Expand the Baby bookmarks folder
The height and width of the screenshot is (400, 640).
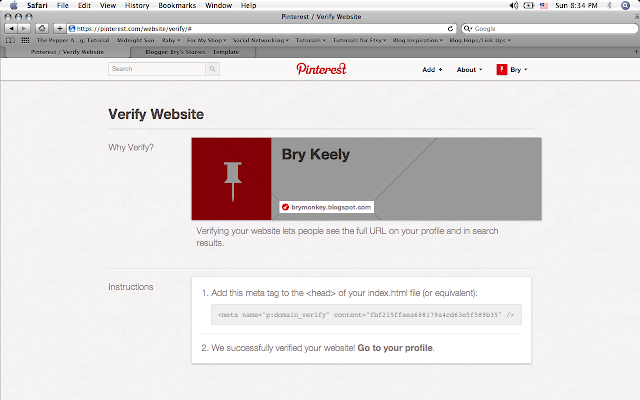pos(171,40)
